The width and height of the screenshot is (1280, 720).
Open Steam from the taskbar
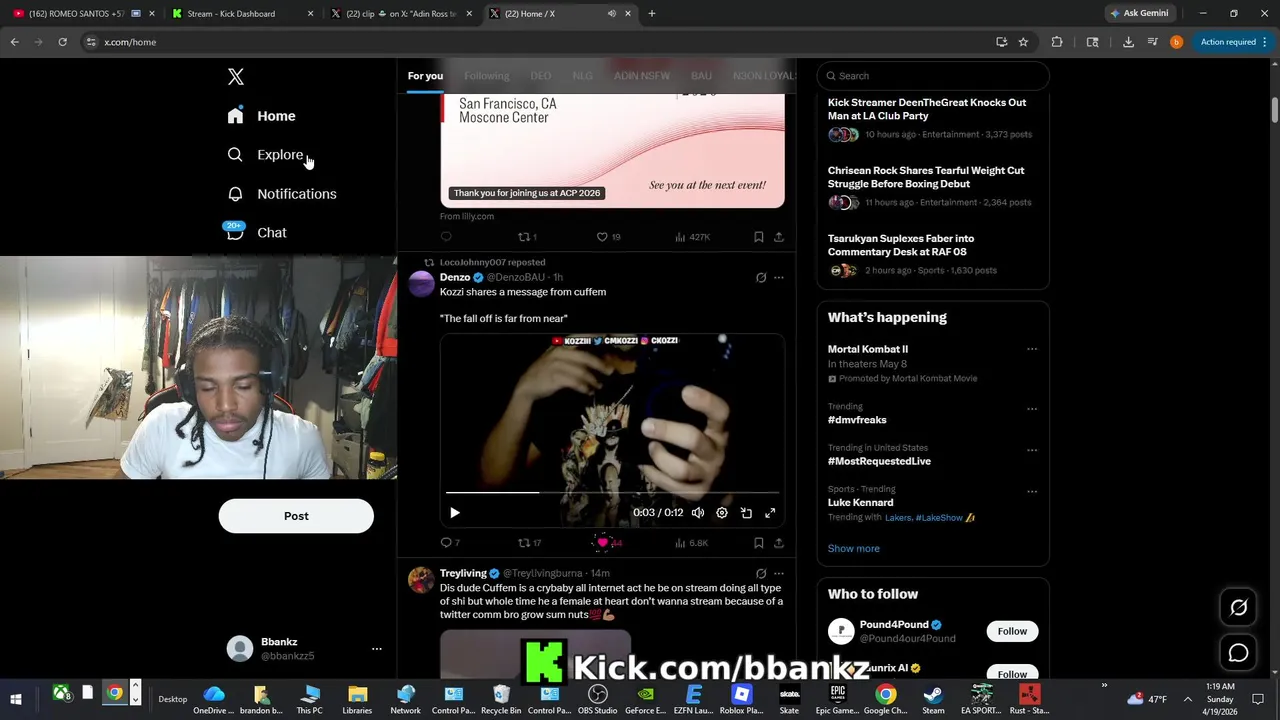(x=933, y=699)
